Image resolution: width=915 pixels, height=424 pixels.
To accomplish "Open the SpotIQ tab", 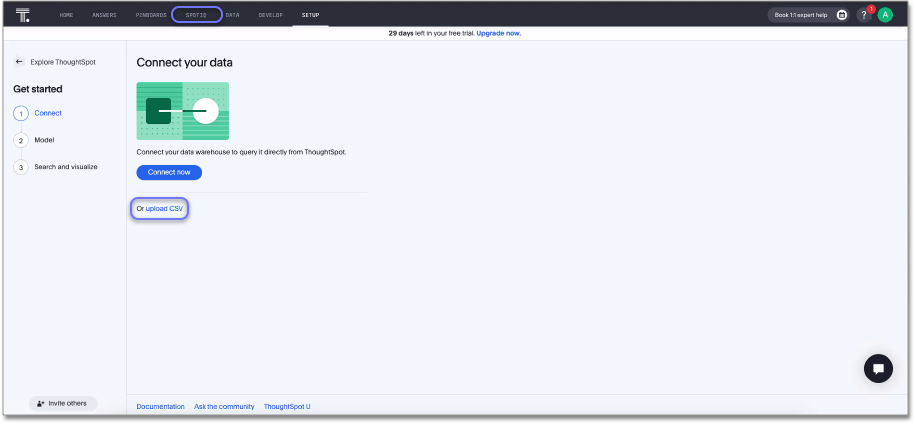I will (x=196, y=15).
